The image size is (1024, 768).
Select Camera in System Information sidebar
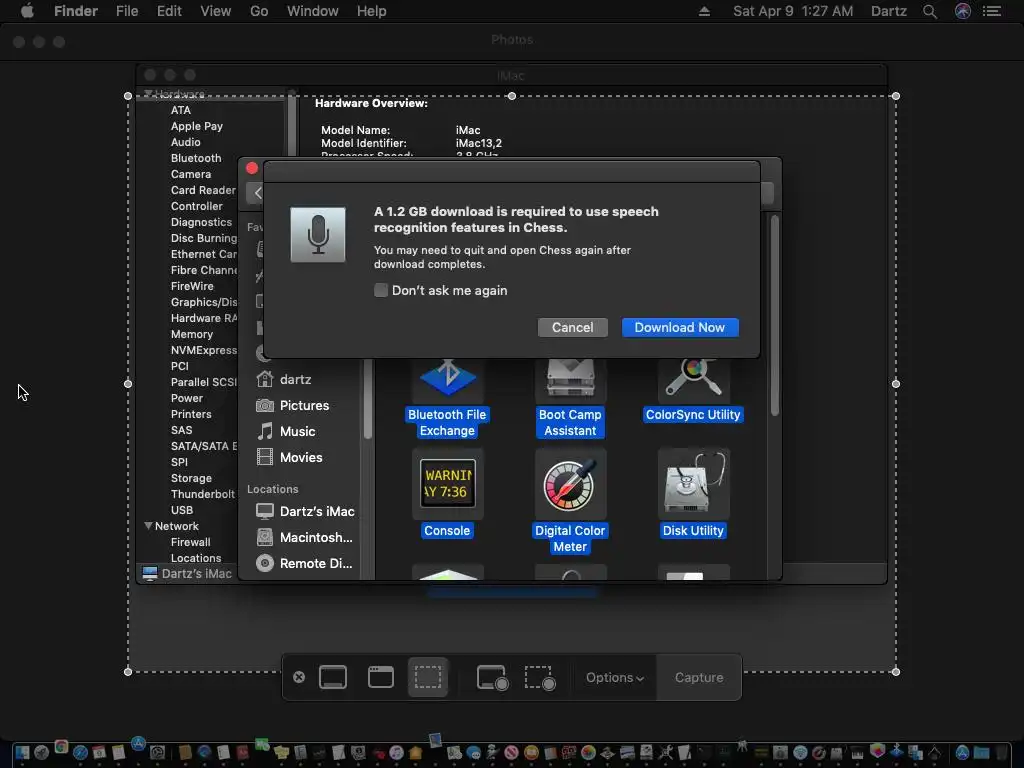point(191,174)
